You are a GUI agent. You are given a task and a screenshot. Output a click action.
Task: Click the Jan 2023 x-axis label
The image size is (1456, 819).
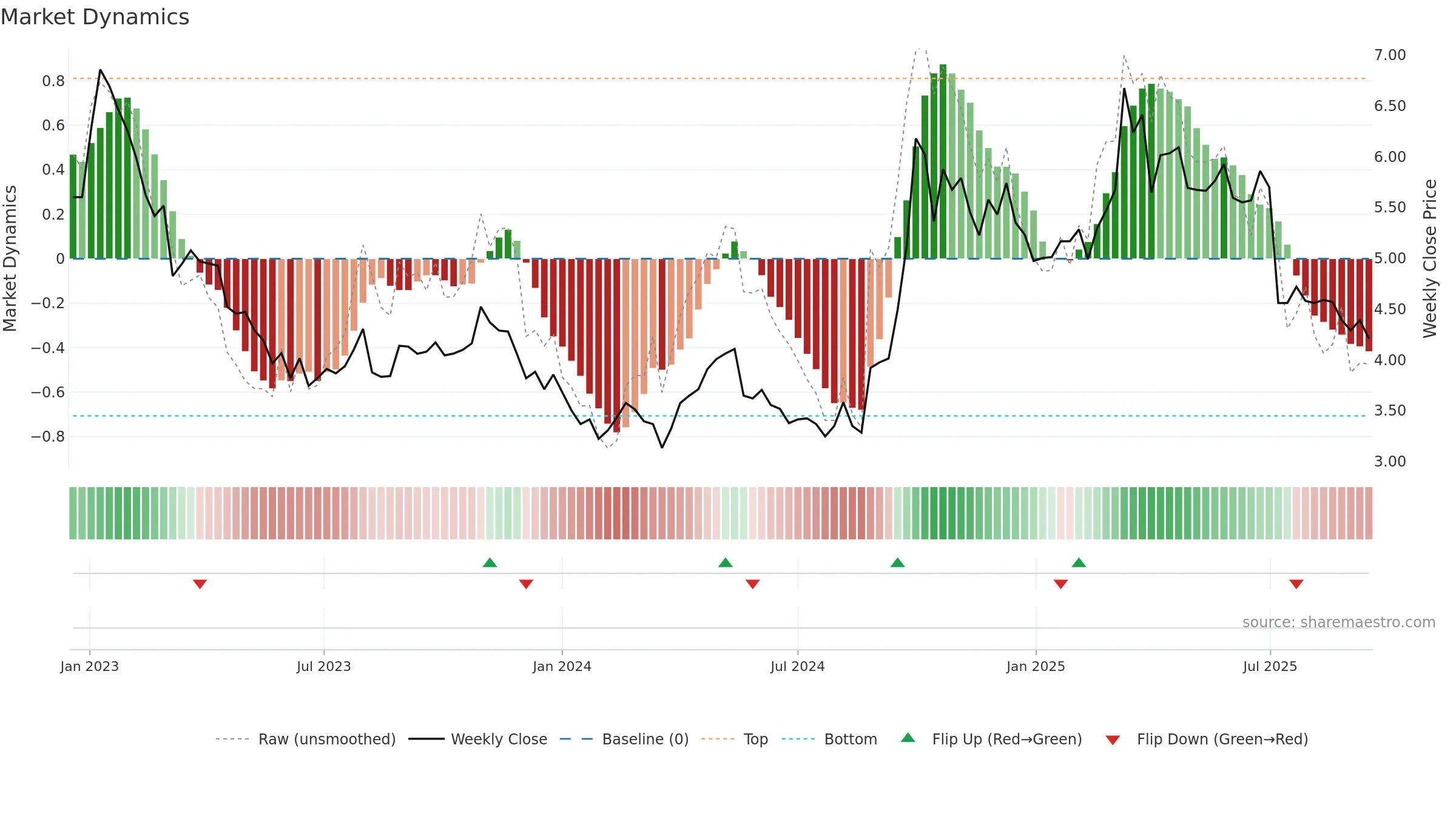point(90,666)
